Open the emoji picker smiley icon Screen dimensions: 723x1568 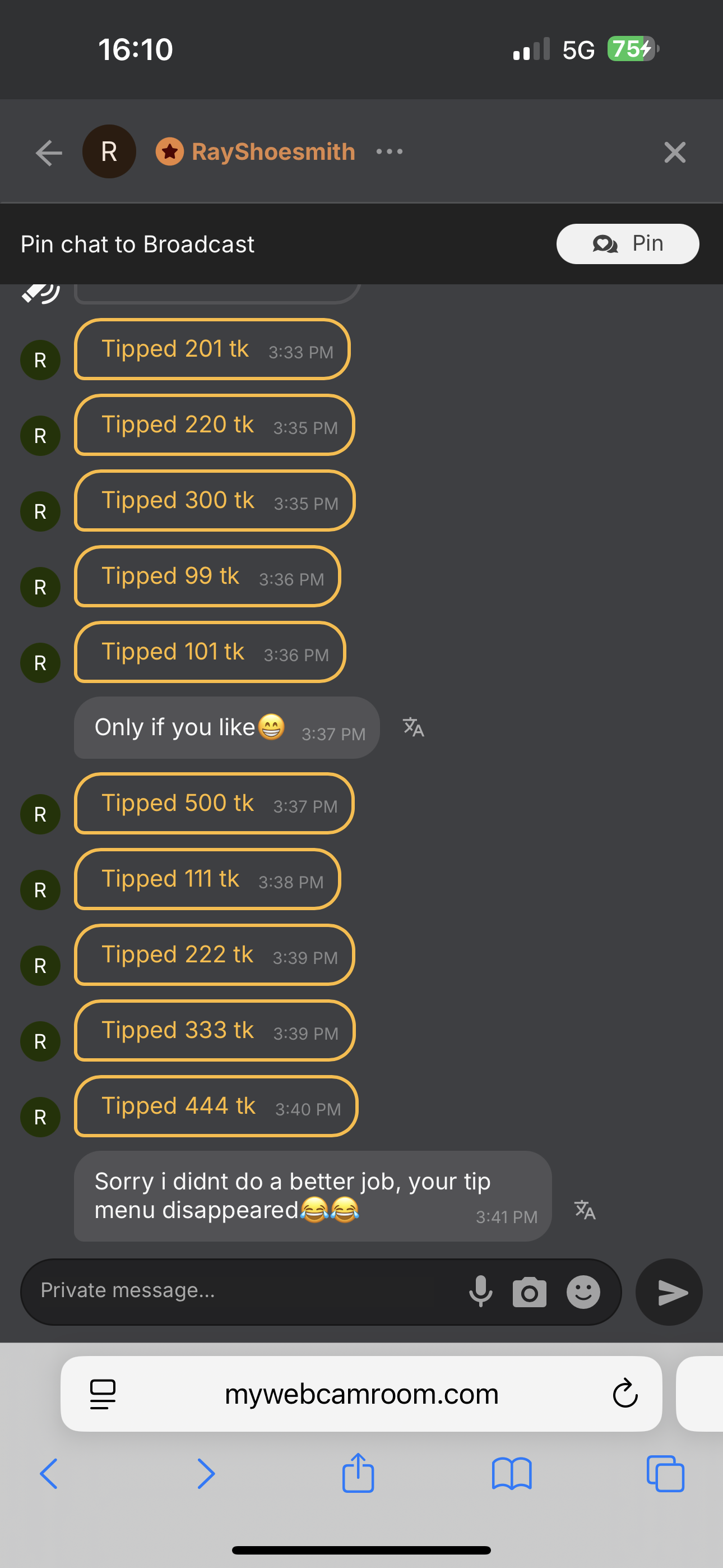[583, 1292]
